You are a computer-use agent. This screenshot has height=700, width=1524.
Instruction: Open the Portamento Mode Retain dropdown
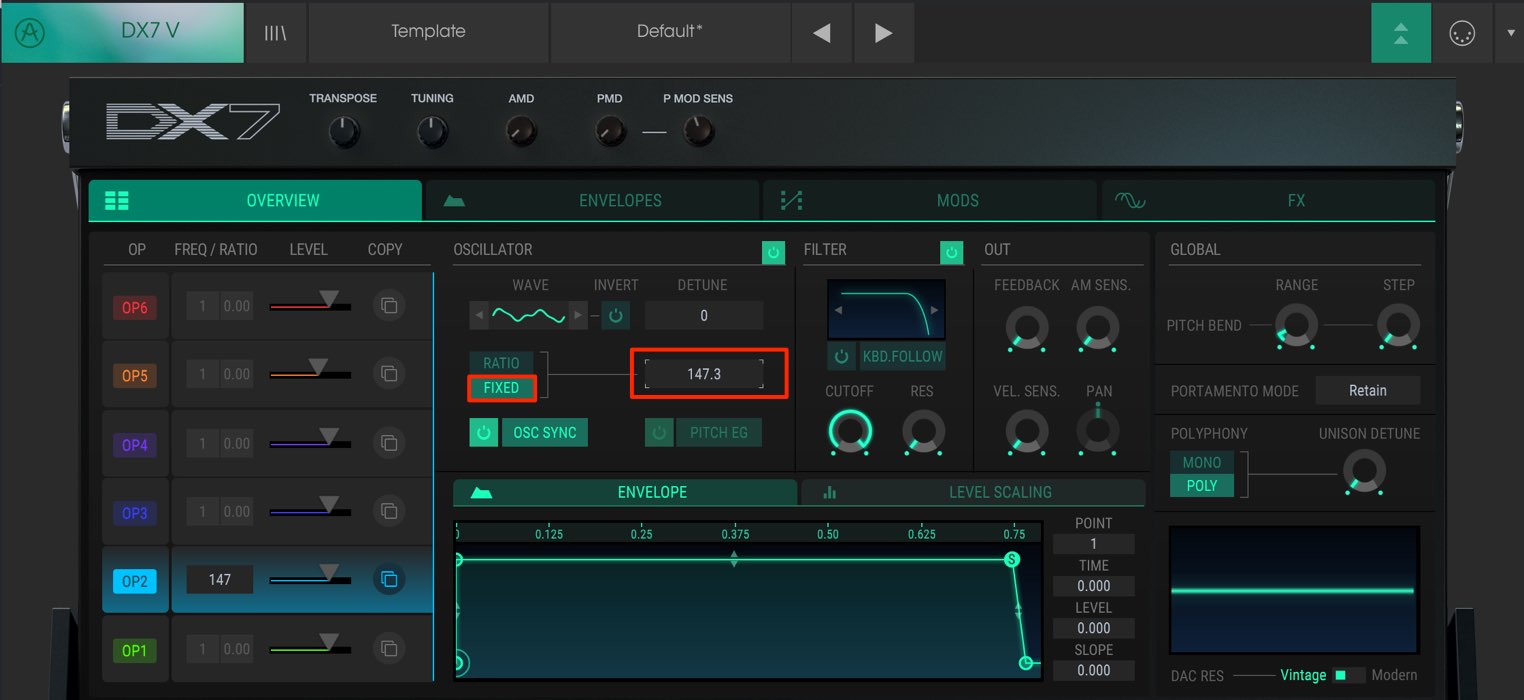pyautogui.click(x=1367, y=391)
